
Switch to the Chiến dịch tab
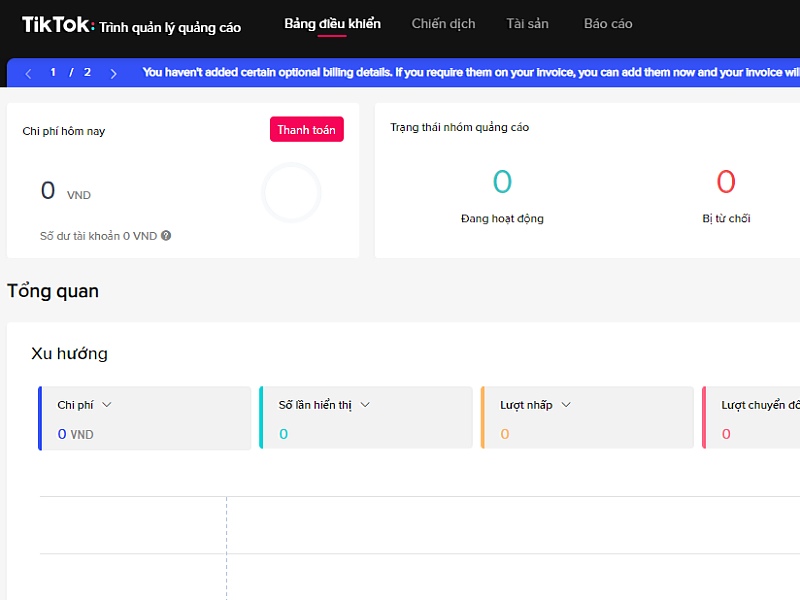pyautogui.click(x=443, y=24)
